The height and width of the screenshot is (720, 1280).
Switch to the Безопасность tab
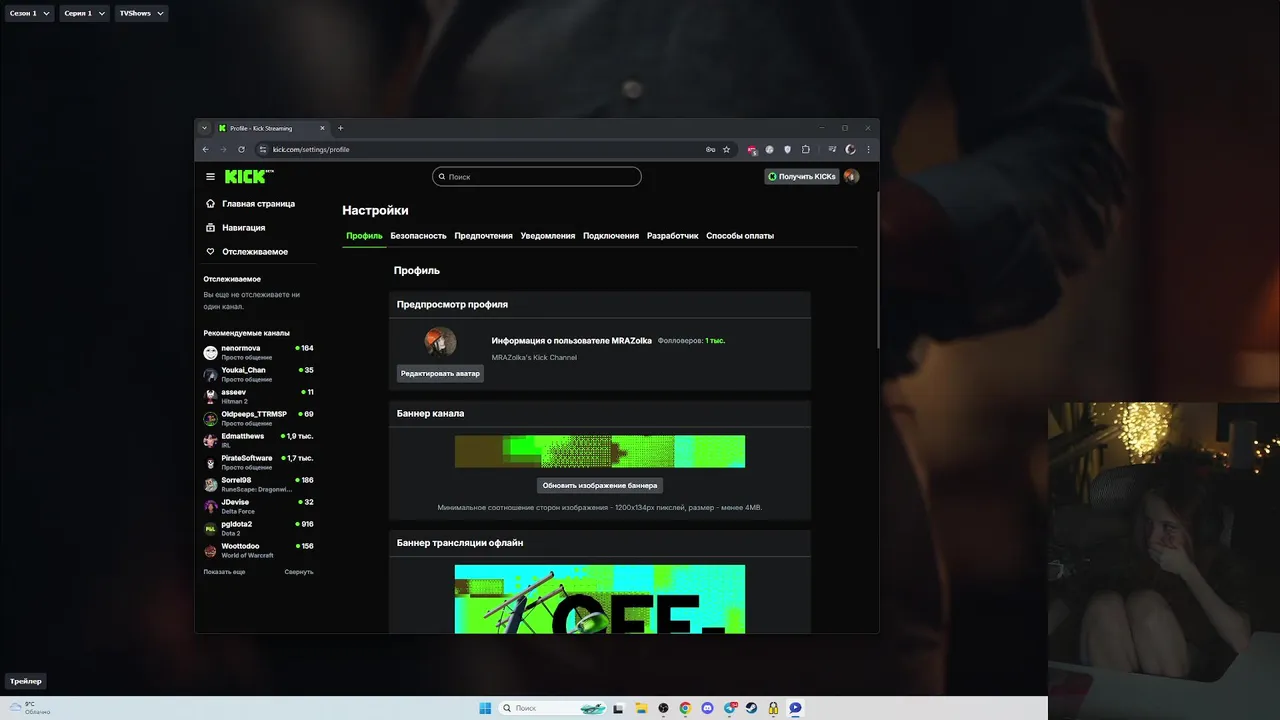tap(418, 236)
